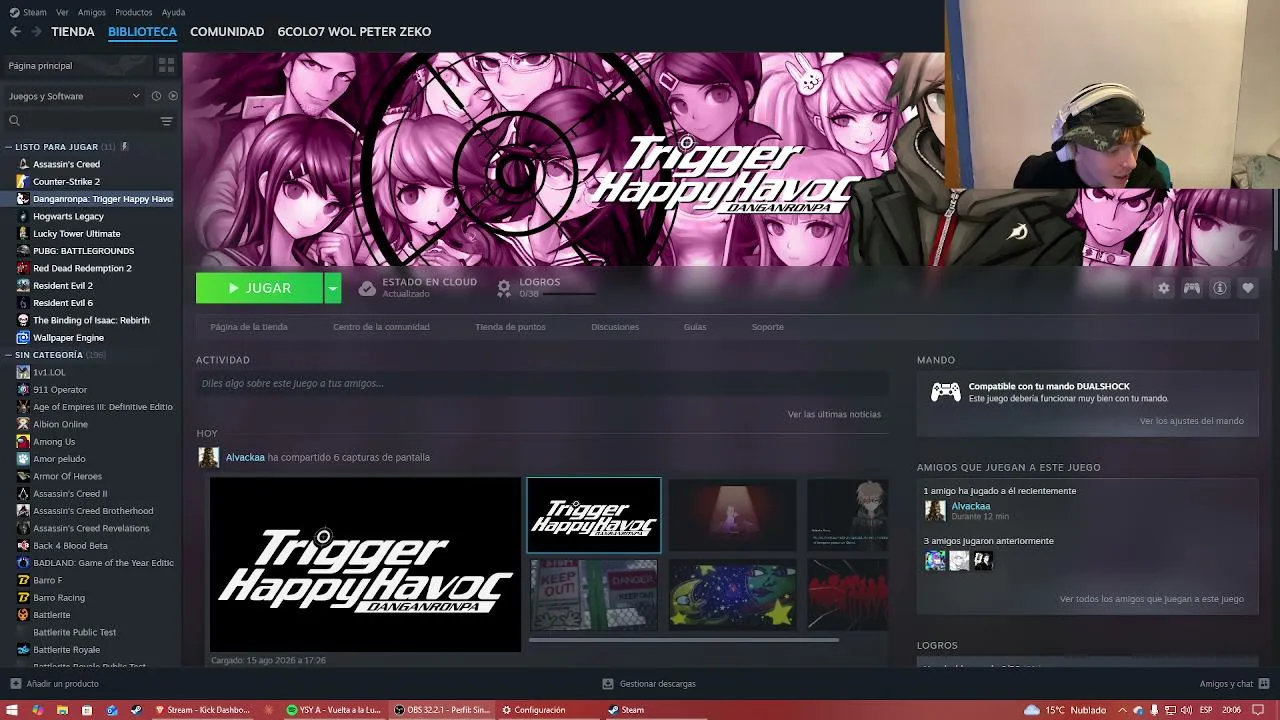Open taskbar notification center icon
The image size is (1280, 720).
tap(1258, 710)
